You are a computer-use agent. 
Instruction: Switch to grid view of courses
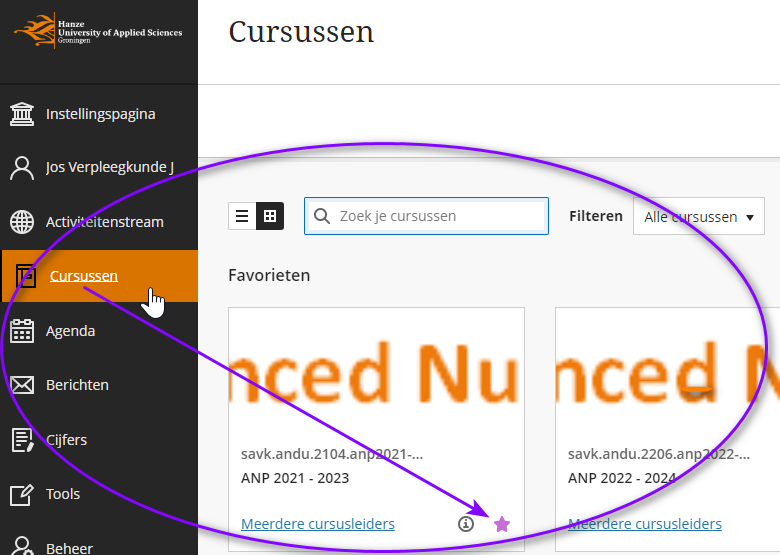pos(270,216)
